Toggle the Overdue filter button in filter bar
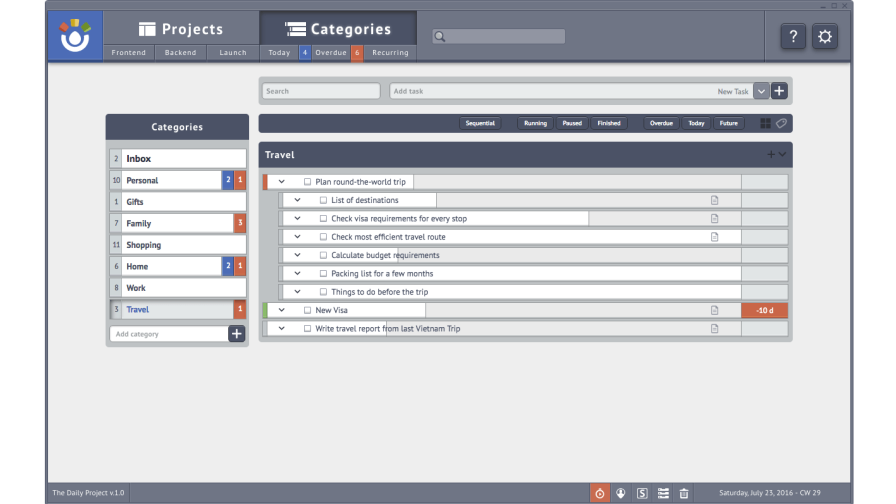This screenshot has height=504, width=896. point(661,123)
